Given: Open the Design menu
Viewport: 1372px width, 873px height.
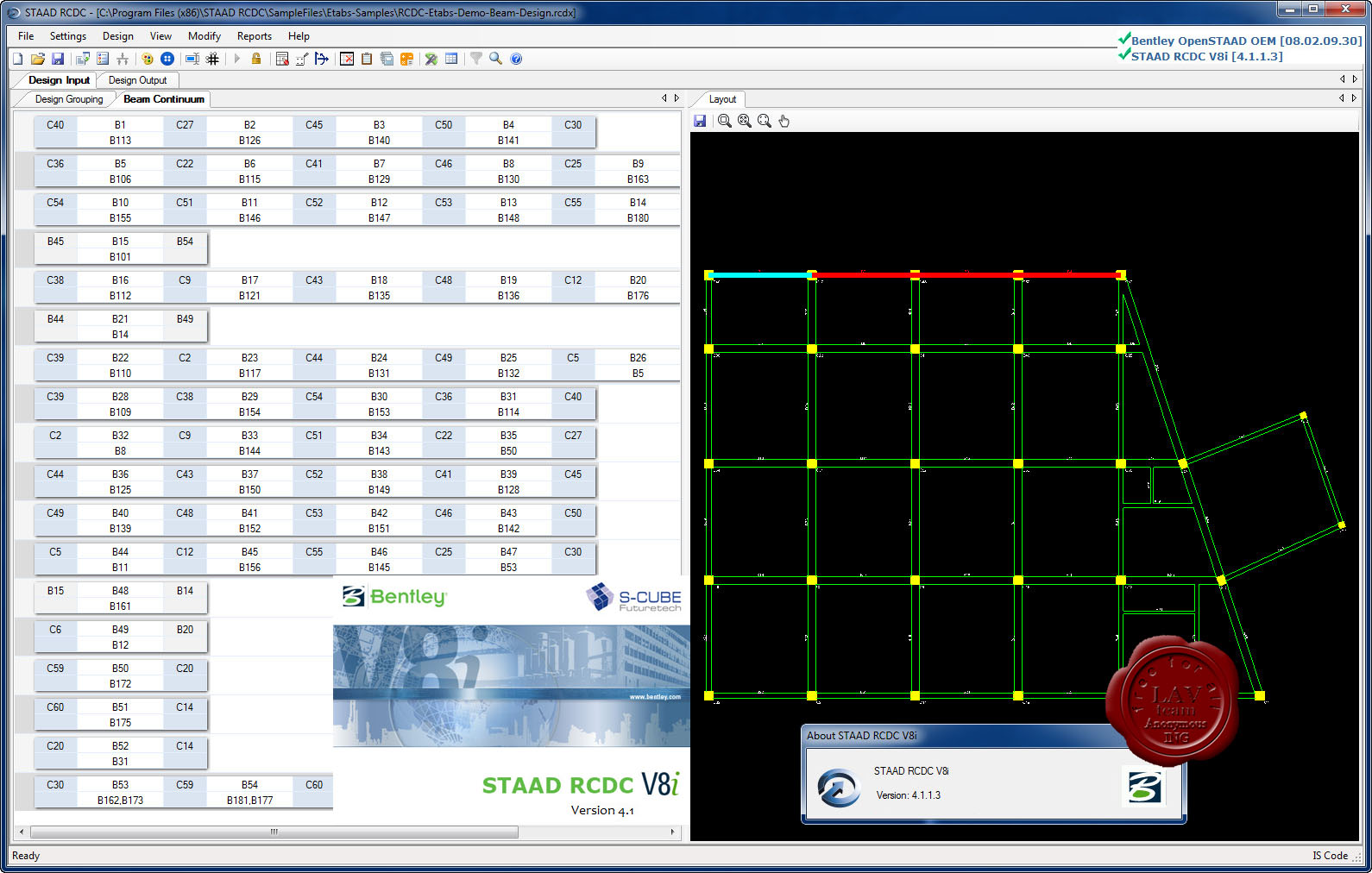Looking at the screenshot, I should [x=118, y=36].
